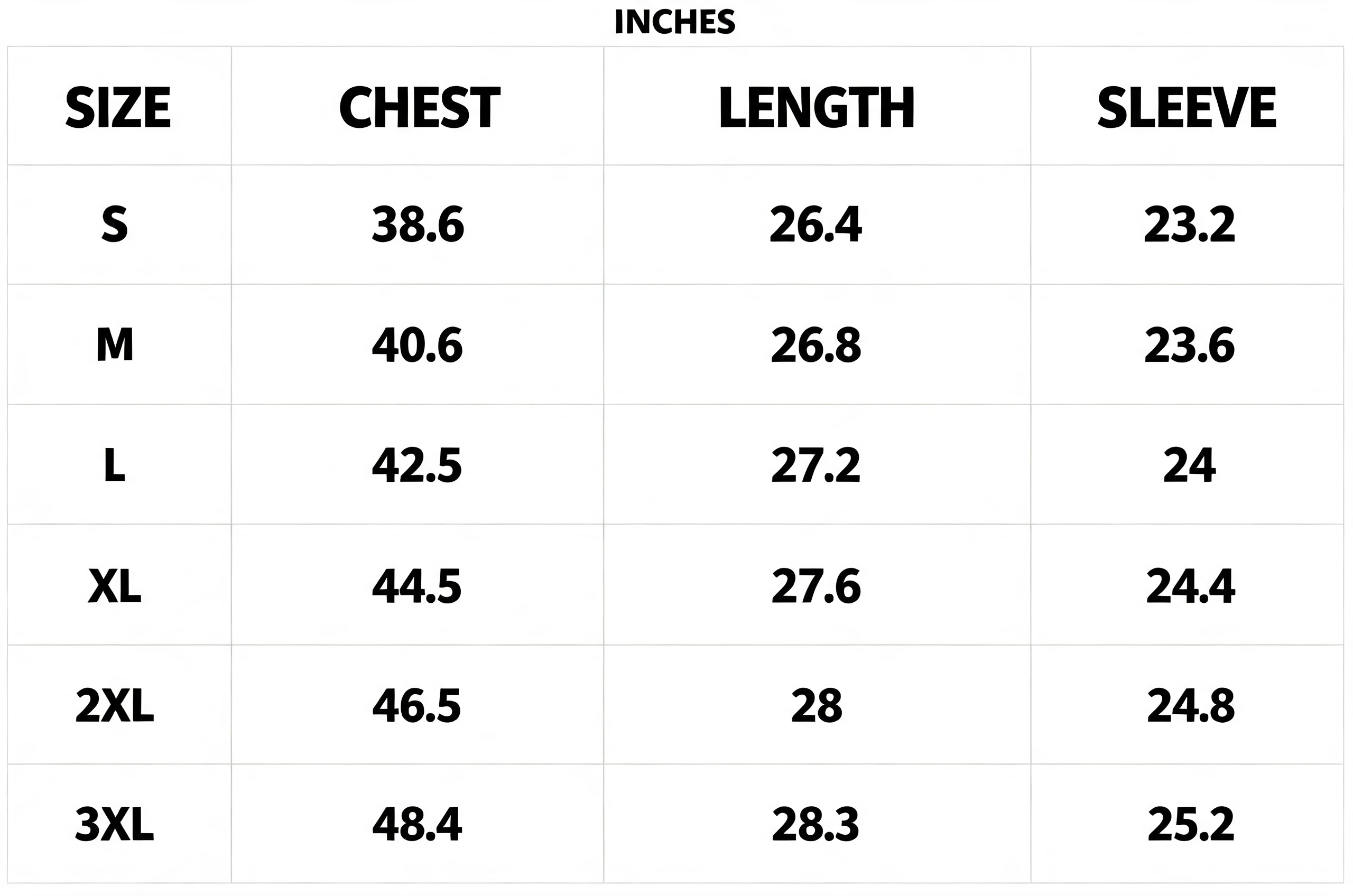The height and width of the screenshot is (896, 1353).
Task: Select length value 28 for 2XL
Action: click(817, 706)
